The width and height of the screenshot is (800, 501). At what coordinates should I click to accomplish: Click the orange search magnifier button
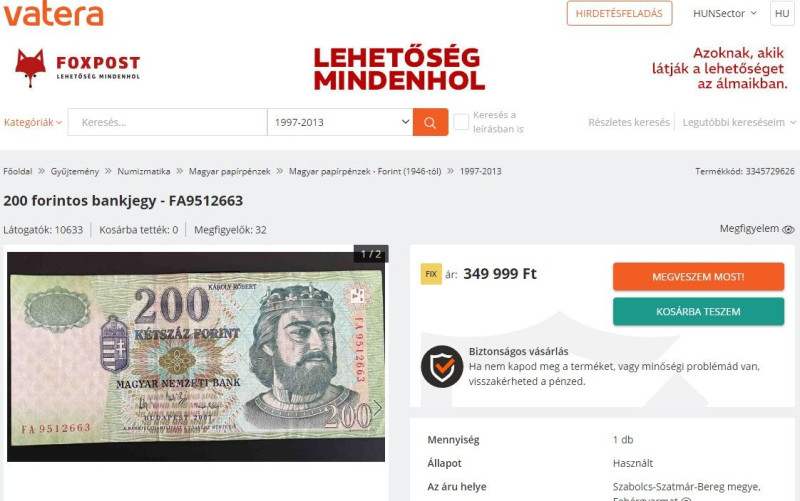430,122
